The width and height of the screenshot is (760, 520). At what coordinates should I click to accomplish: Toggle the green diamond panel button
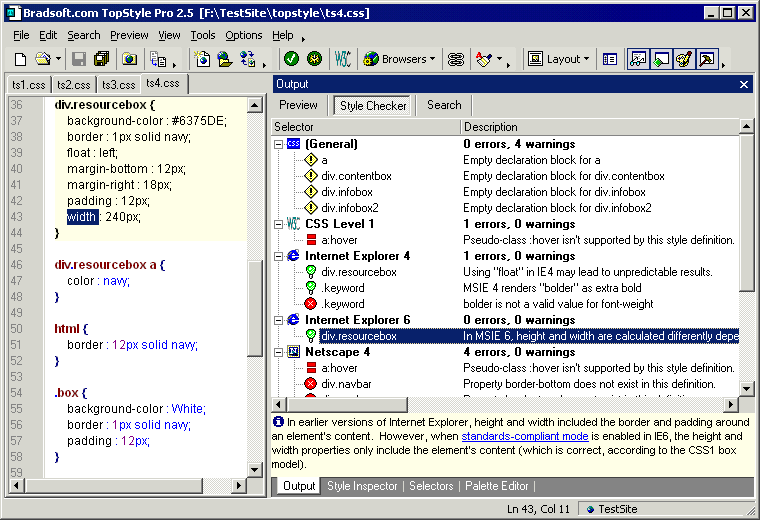[x=661, y=59]
